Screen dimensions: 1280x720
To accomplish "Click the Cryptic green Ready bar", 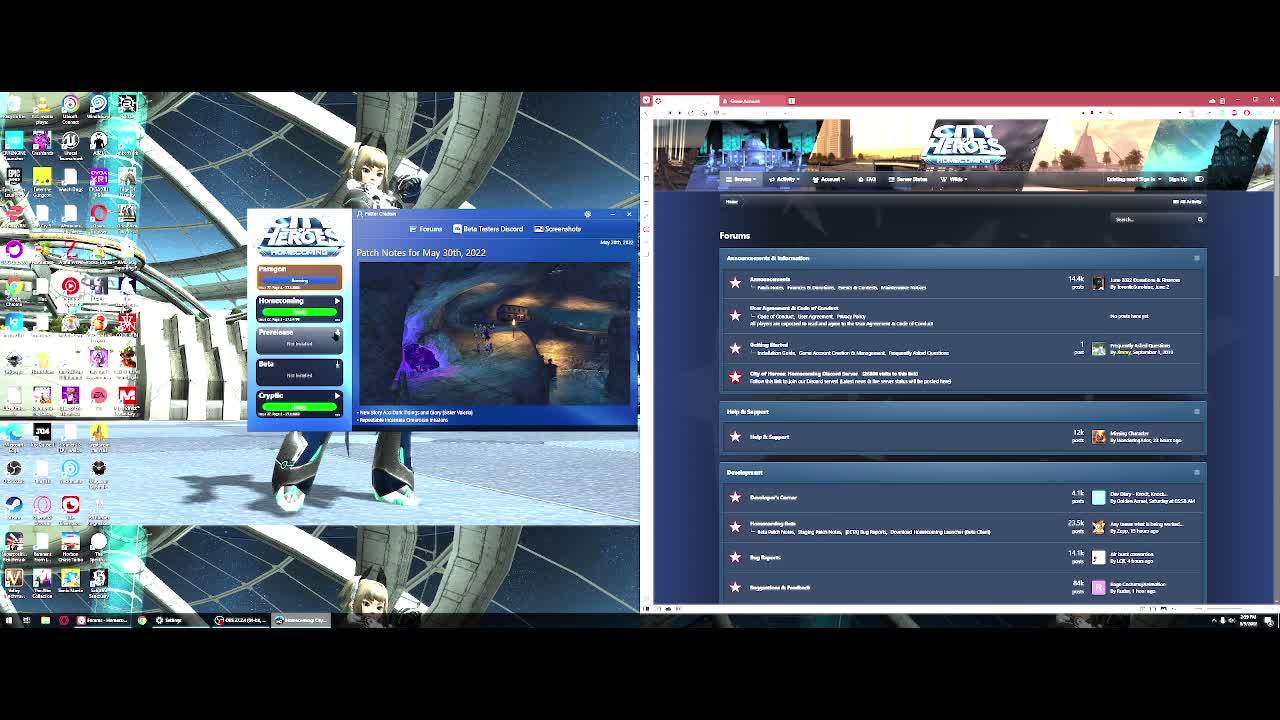I will coord(299,407).
